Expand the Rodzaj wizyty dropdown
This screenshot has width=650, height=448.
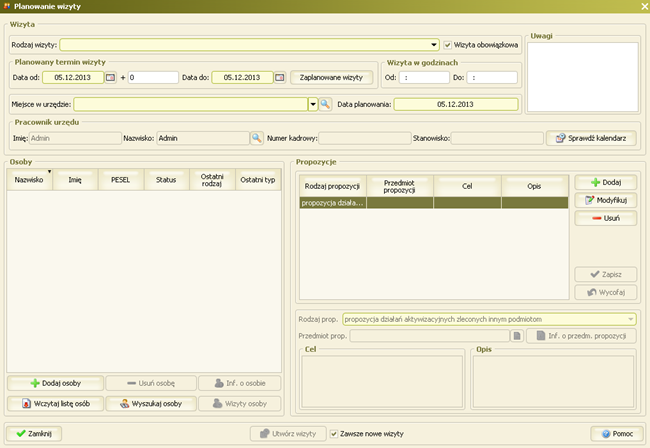click(434, 45)
